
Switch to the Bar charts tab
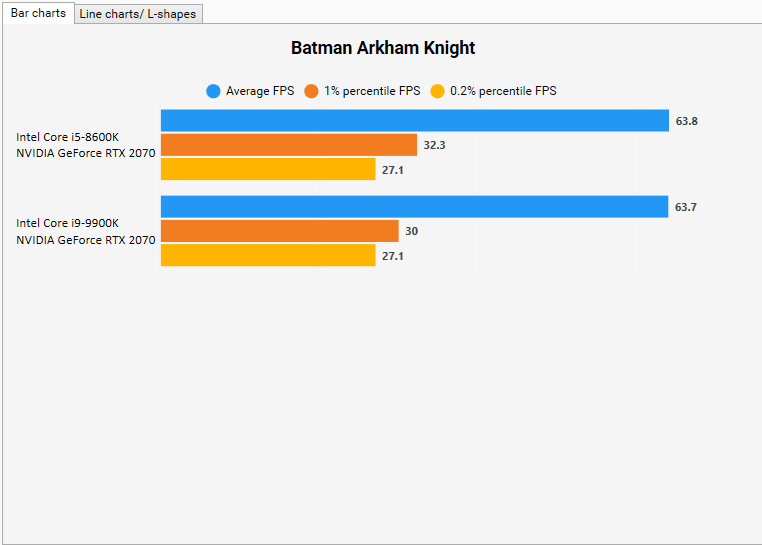click(38, 13)
